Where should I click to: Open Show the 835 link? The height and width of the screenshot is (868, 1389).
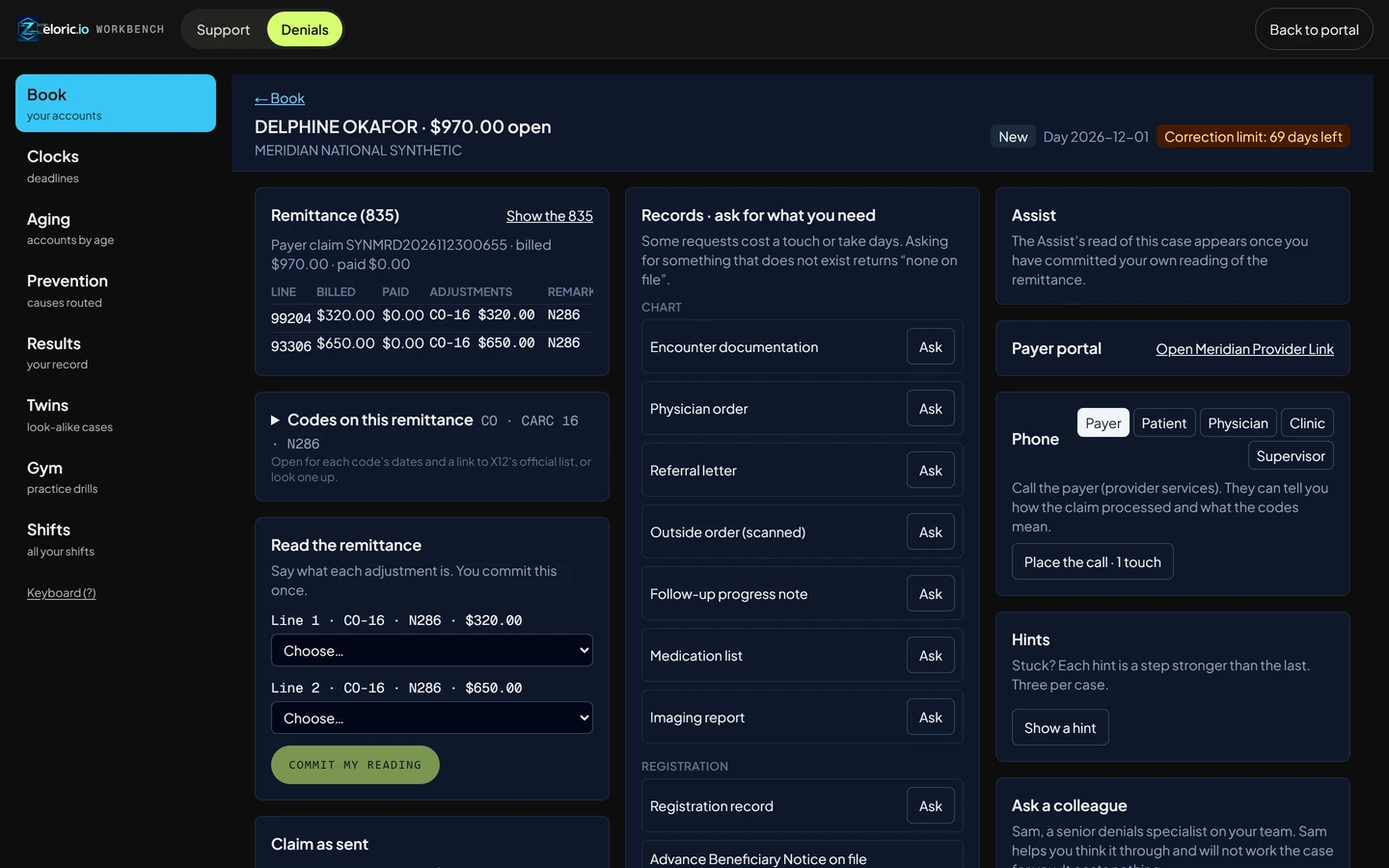point(550,216)
